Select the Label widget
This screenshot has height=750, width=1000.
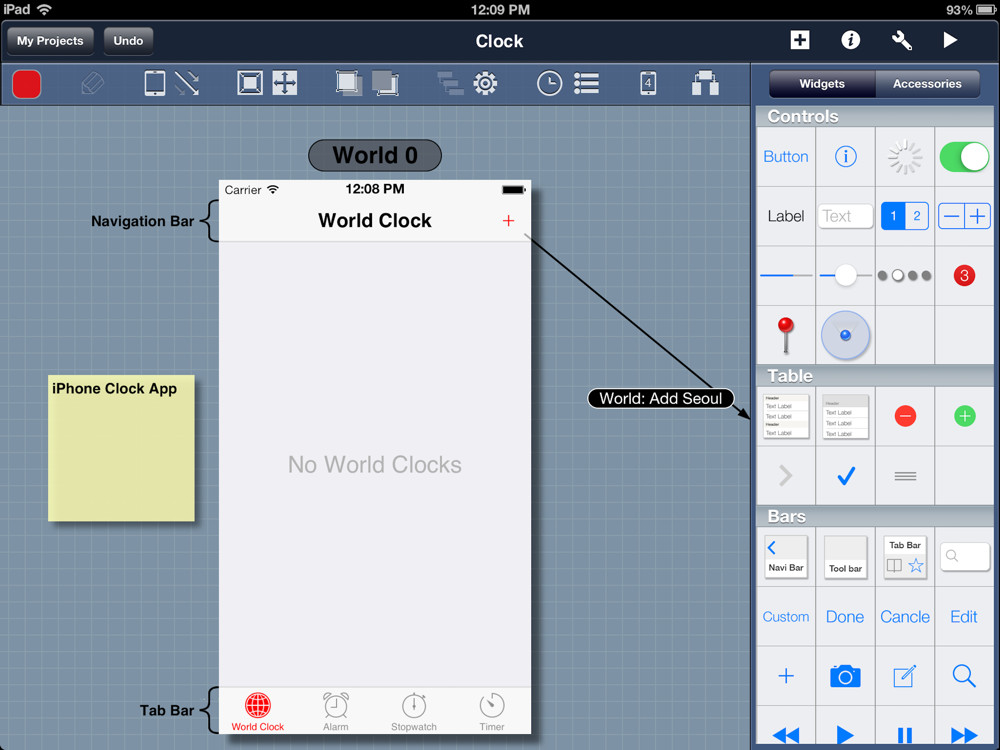[x=786, y=216]
